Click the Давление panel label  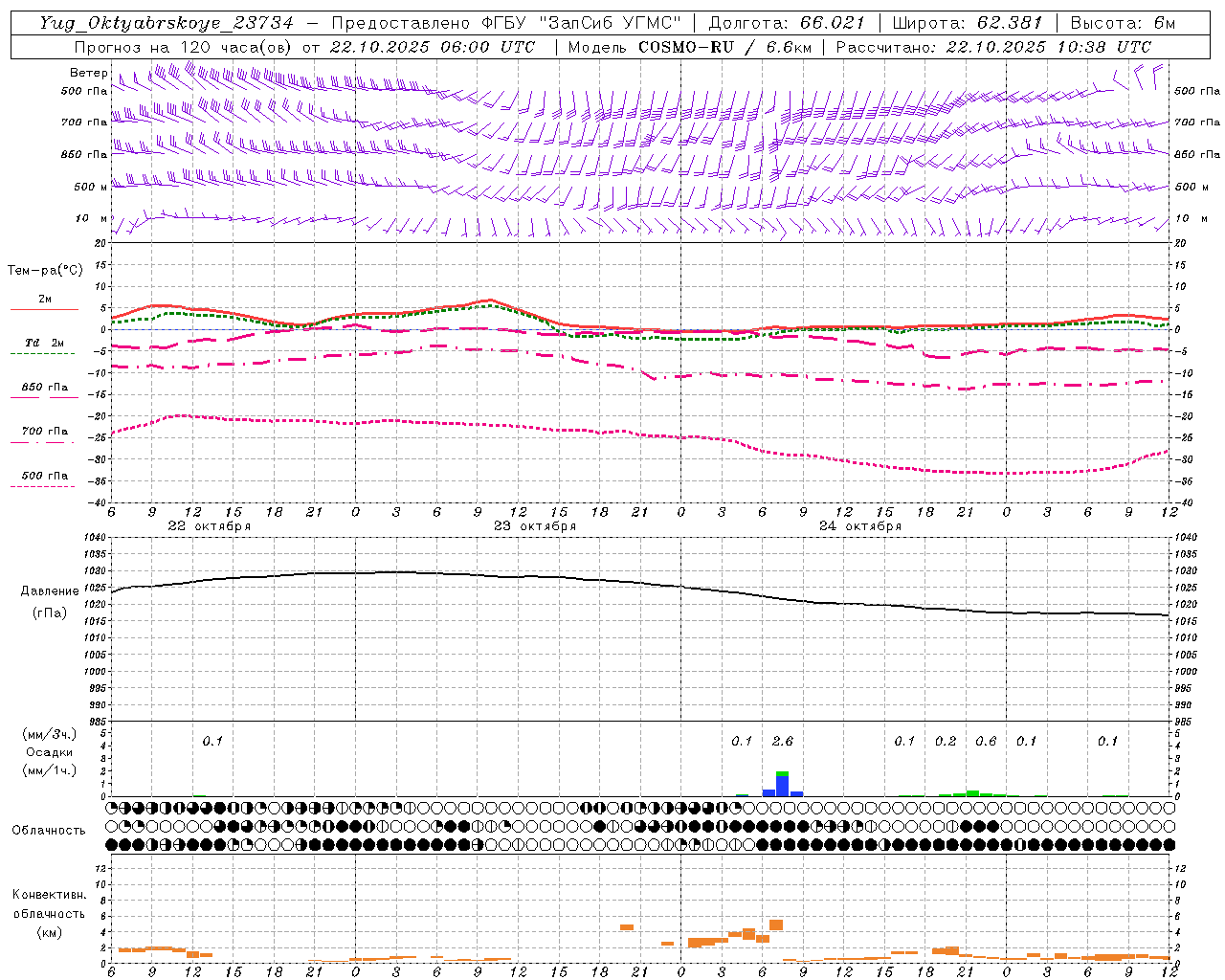pyautogui.click(x=50, y=591)
